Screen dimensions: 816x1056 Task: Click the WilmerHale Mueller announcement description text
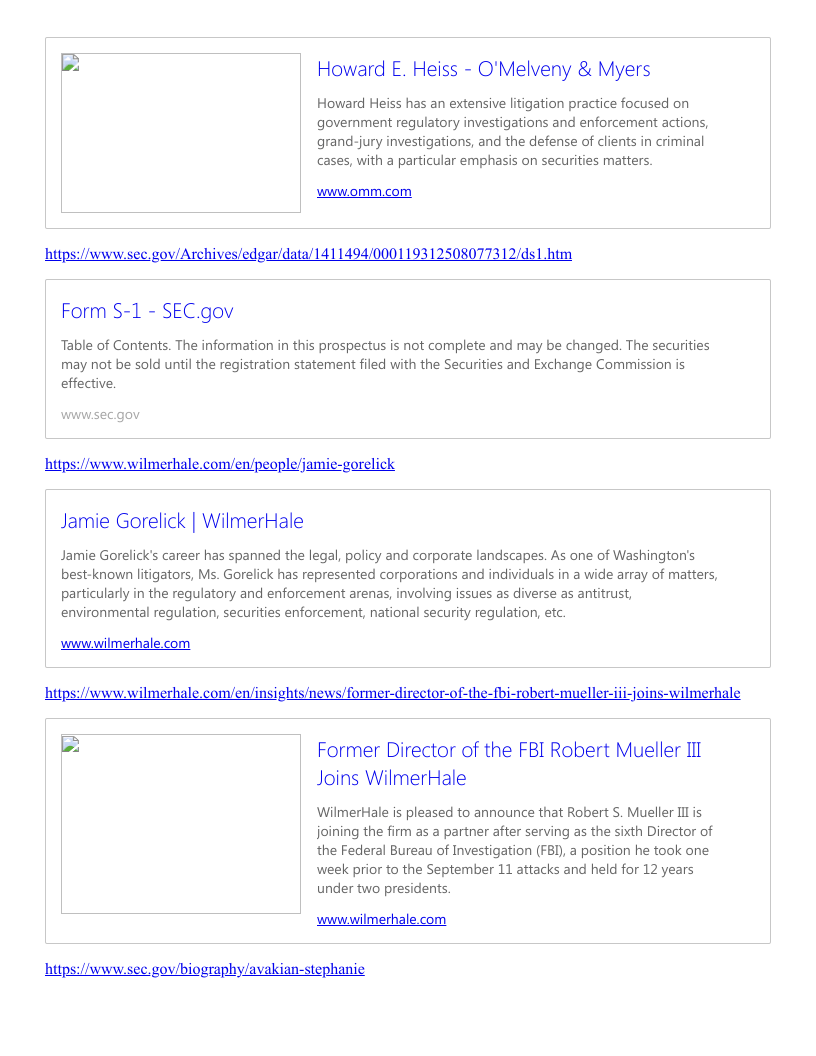tap(514, 850)
